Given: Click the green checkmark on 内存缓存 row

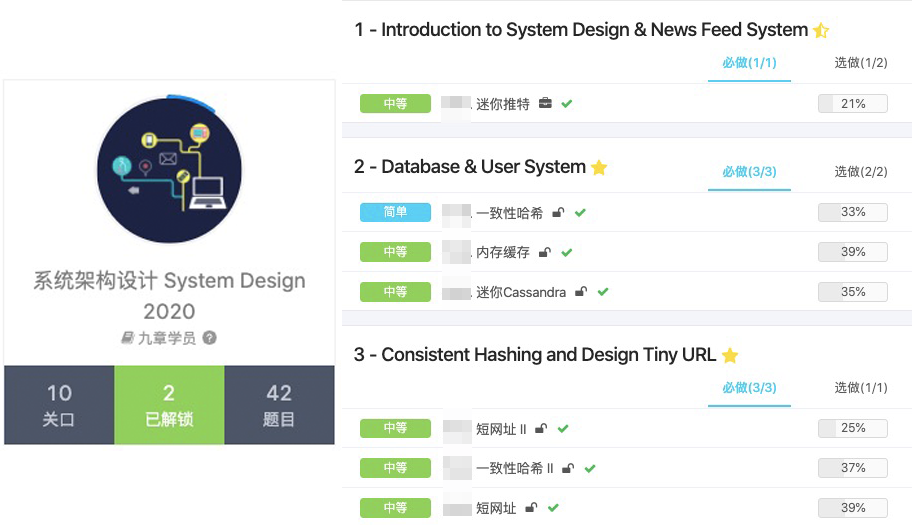Looking at the screenshot, I should (567, 252).
